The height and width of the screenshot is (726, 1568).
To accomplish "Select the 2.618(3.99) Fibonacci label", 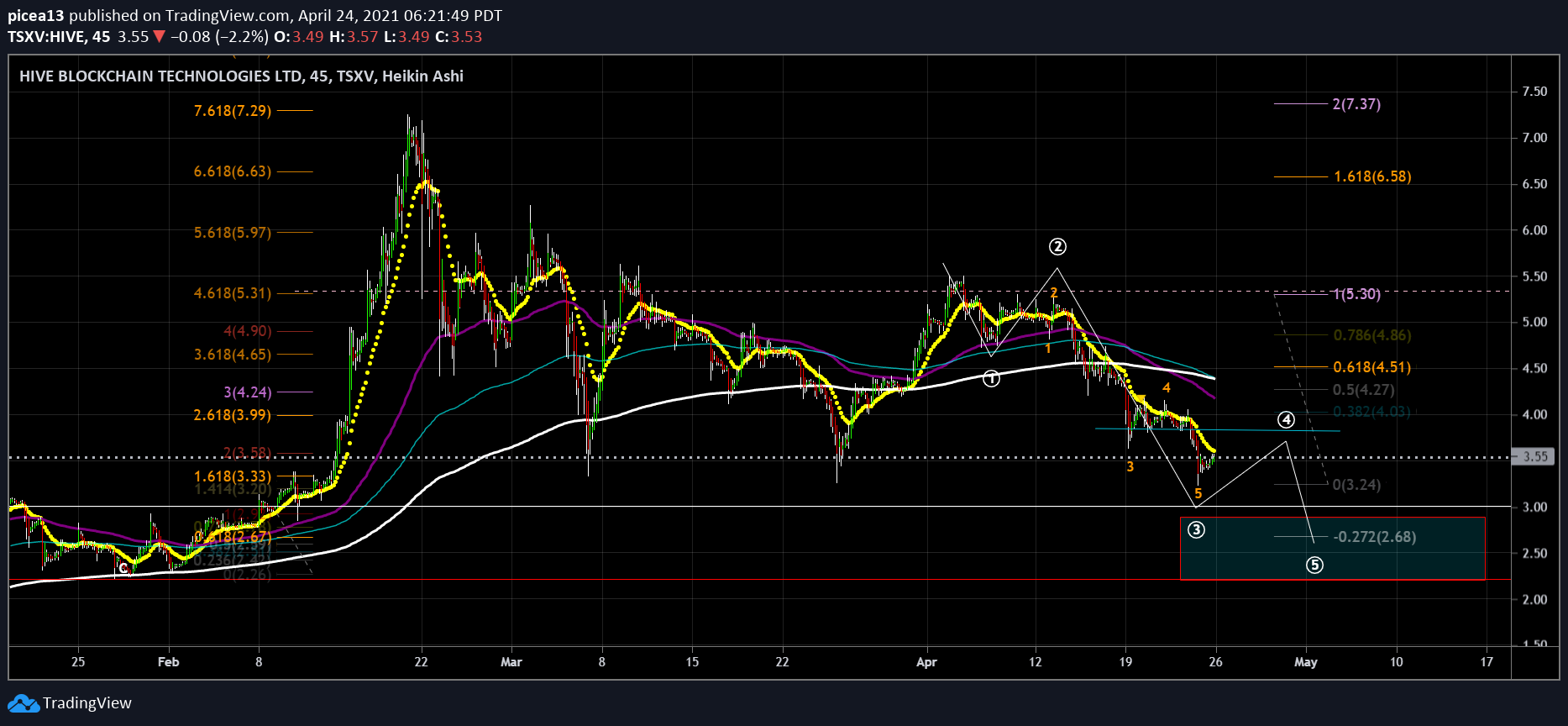I will point(233,415).
